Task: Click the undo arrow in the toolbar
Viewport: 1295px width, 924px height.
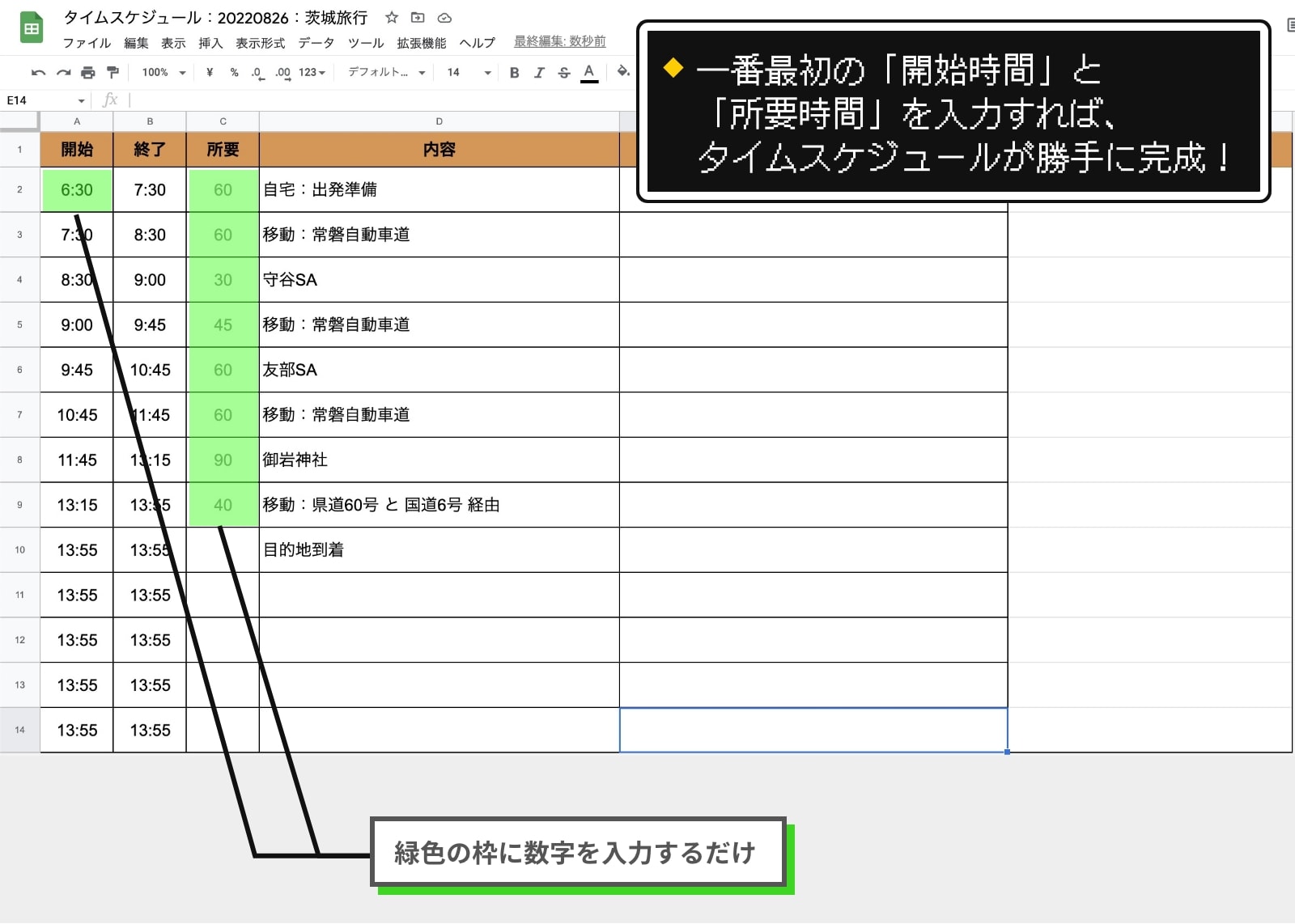Action: (38, 73)
